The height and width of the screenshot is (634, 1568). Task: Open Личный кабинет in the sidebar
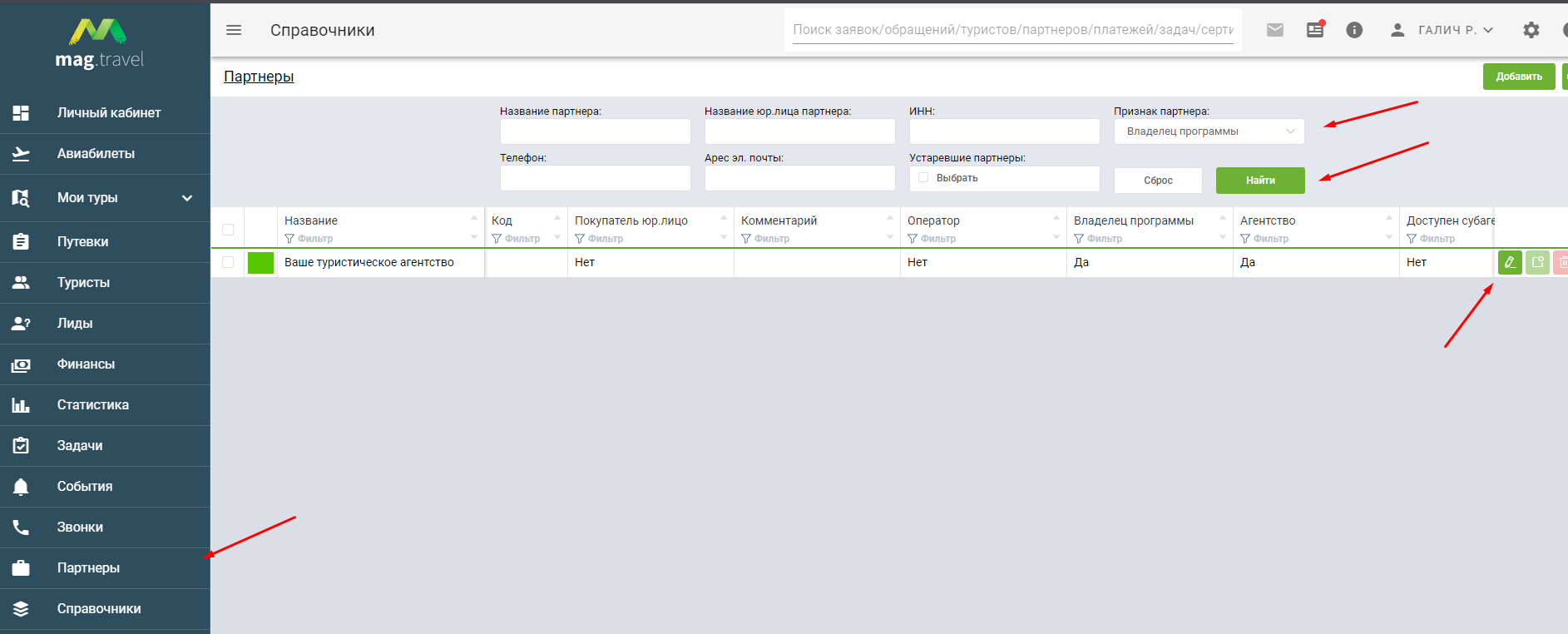tap(105, 113)
